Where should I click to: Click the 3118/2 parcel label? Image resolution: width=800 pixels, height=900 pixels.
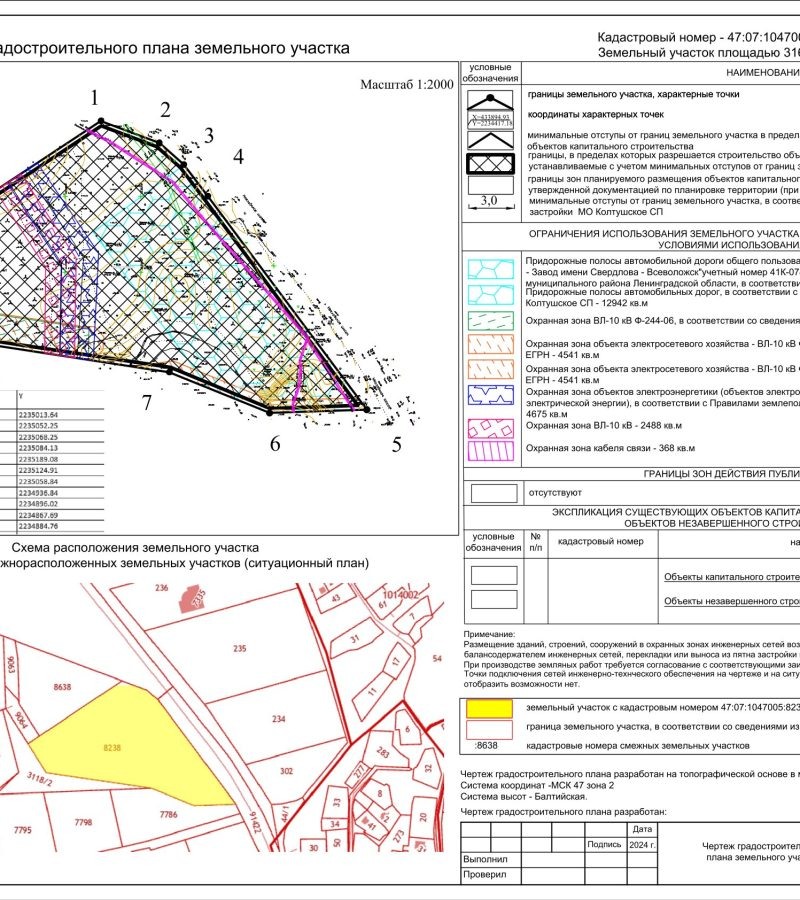click(x=40, y=779)
